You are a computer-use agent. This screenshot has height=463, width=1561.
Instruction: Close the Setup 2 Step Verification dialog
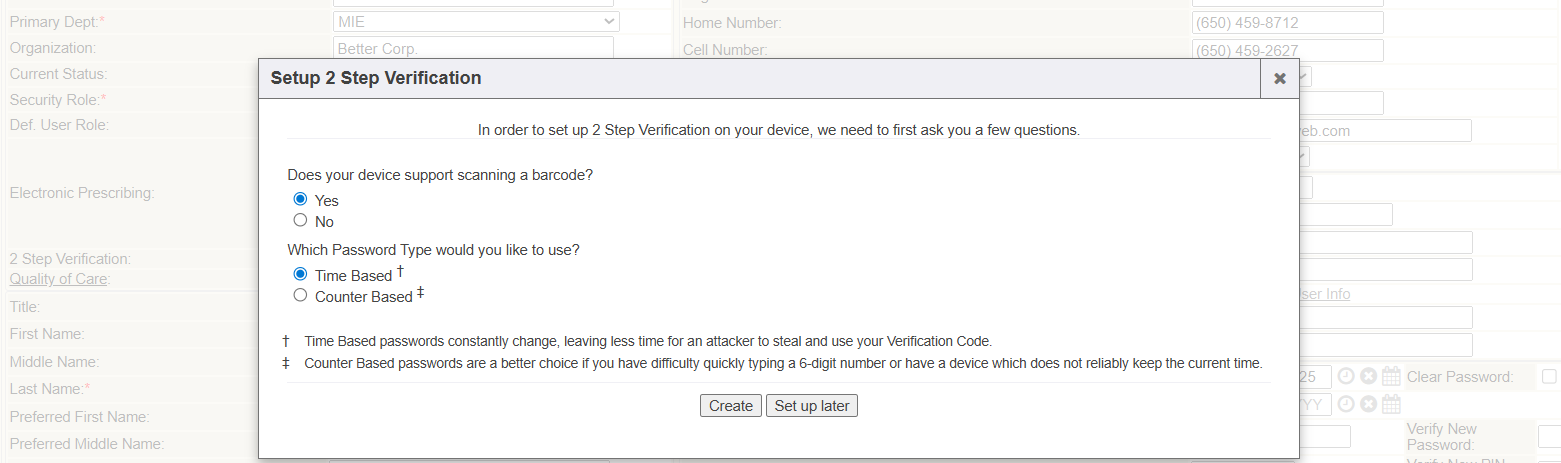(1279, 79)
